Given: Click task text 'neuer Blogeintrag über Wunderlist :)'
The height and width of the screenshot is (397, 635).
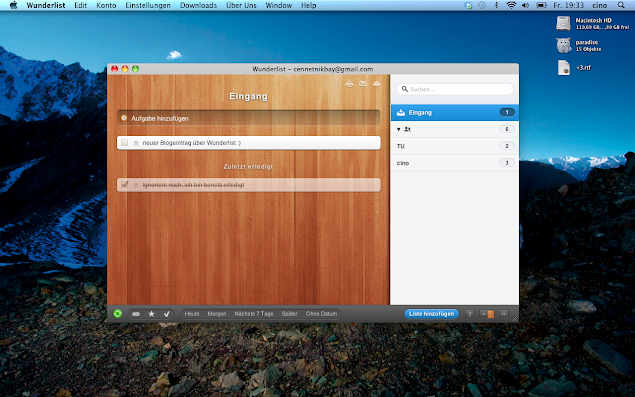Looking at the screenshot, I should 192,143.
